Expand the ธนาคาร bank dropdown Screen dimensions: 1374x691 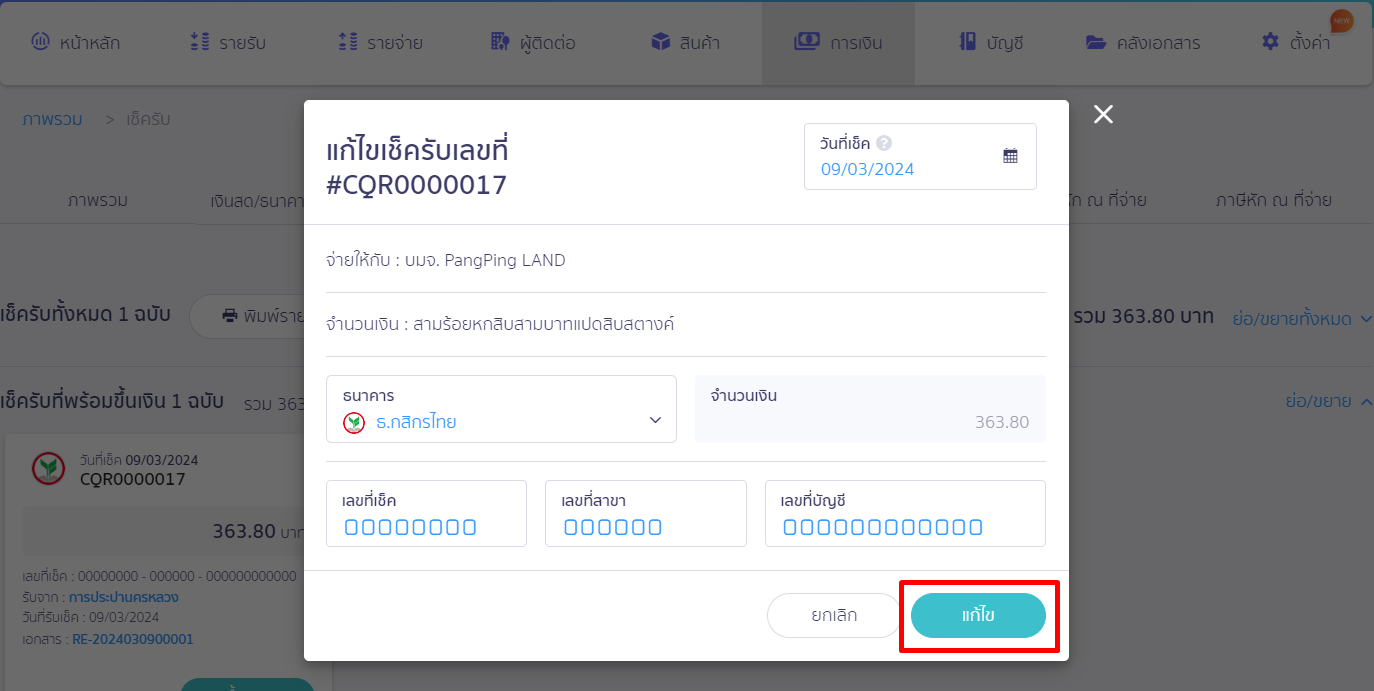coord(501,409)
